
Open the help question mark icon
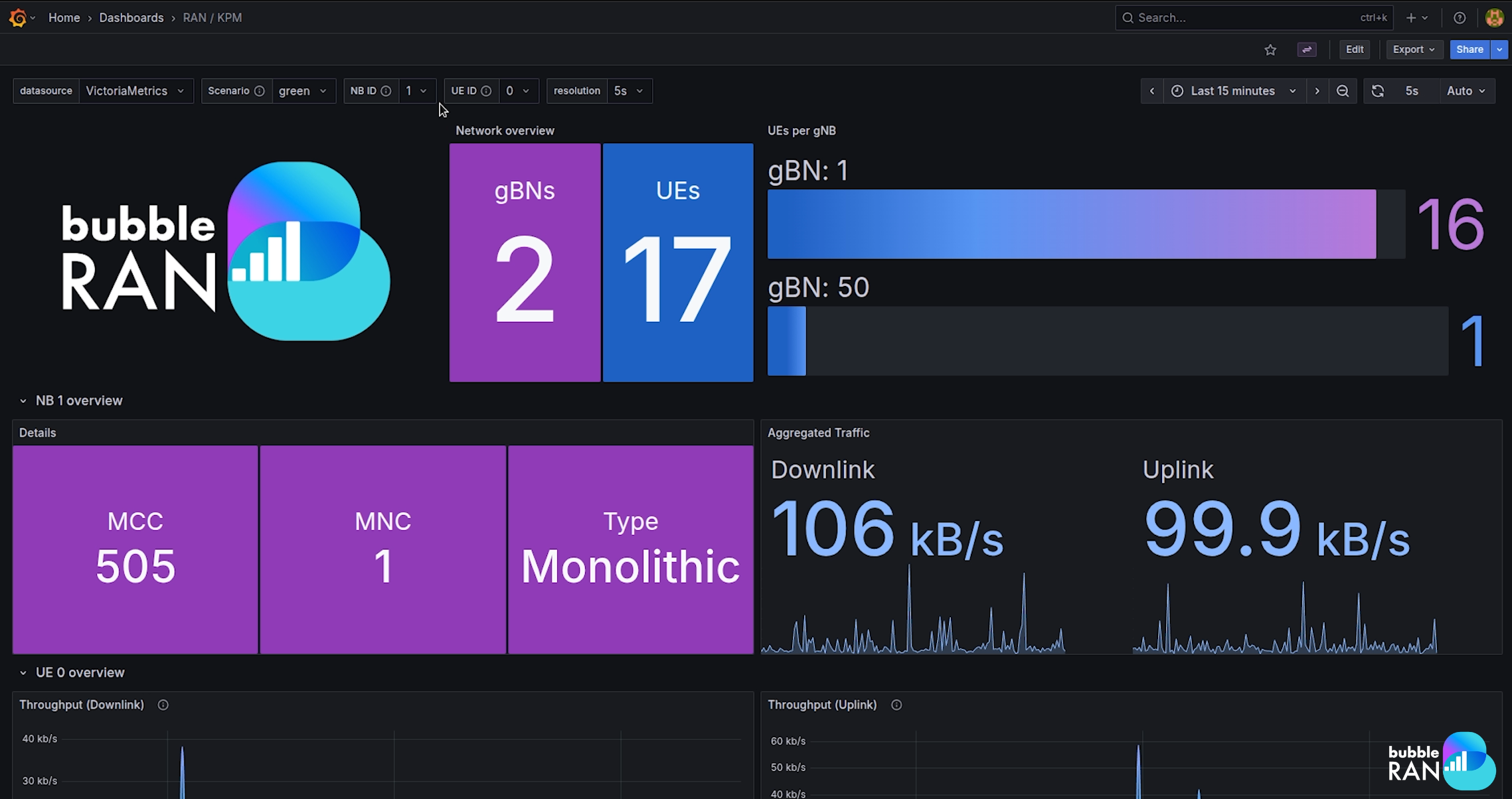1460,18
